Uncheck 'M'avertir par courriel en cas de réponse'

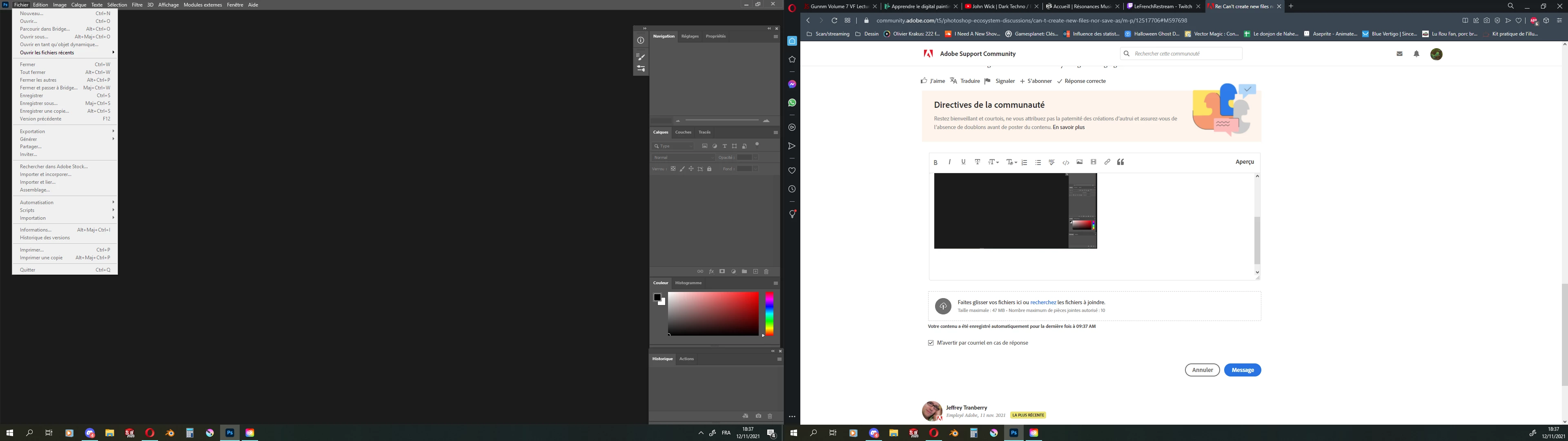(x=931, y=343)
